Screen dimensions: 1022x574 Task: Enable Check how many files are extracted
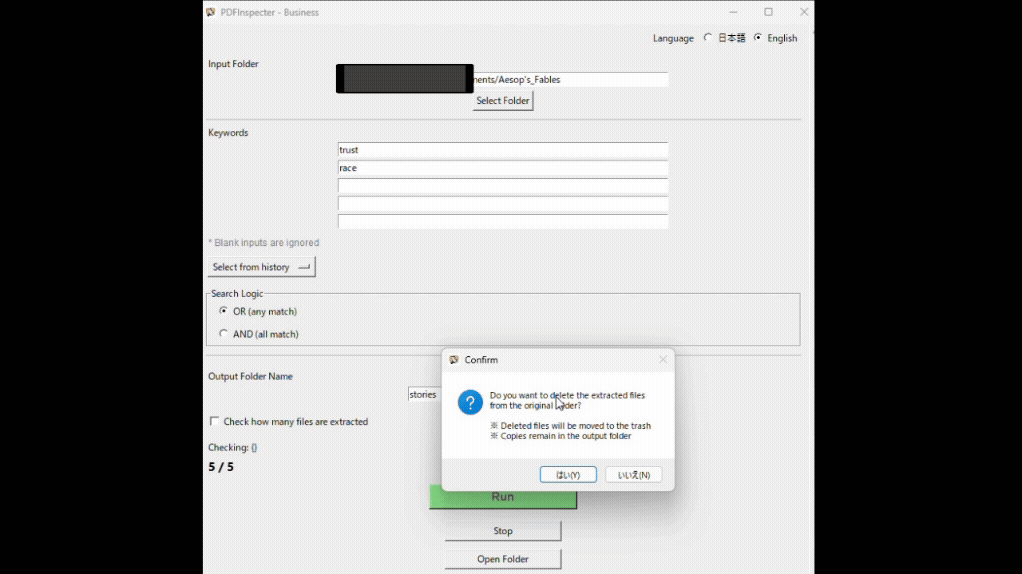tap(214, 422)
